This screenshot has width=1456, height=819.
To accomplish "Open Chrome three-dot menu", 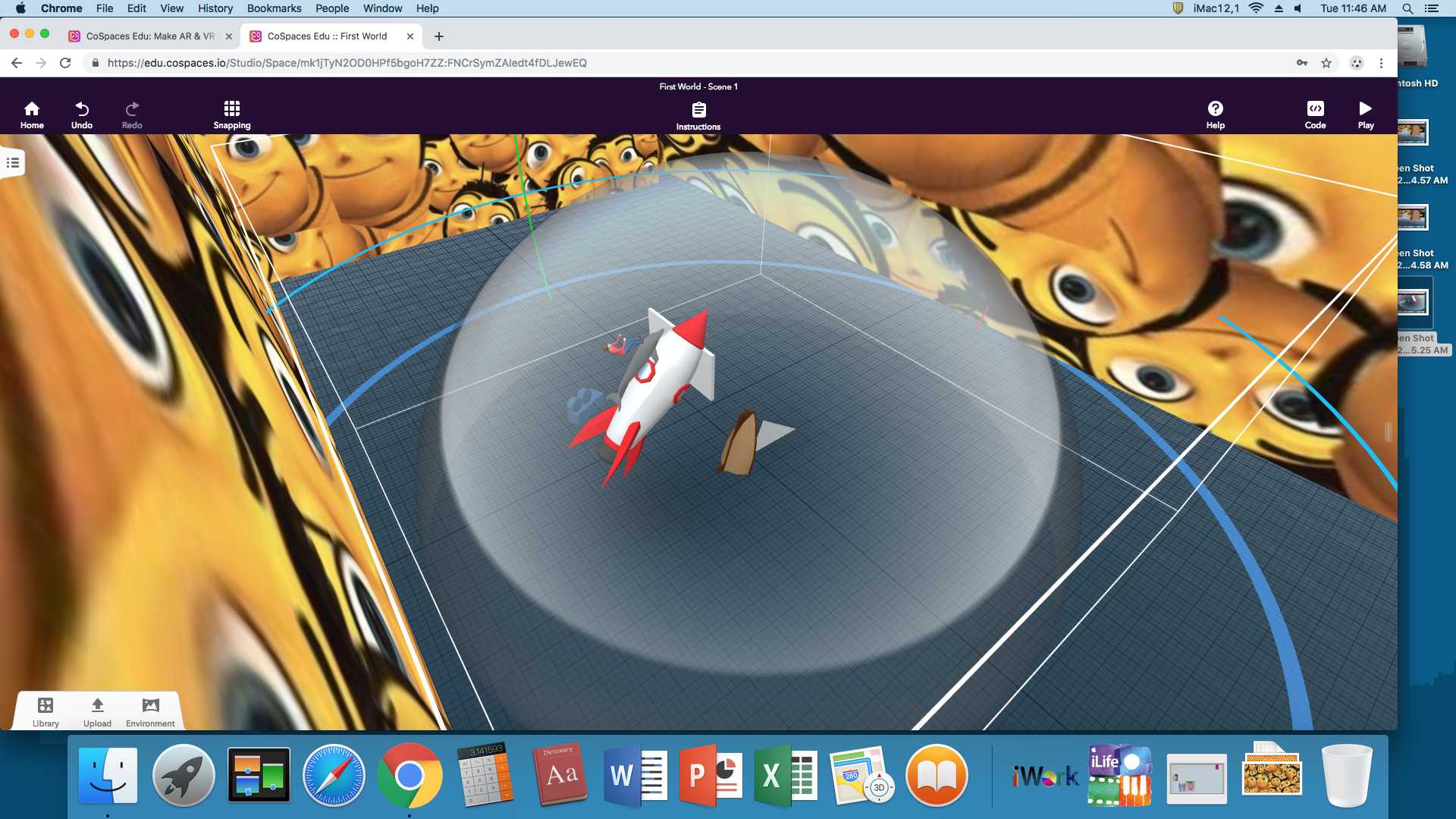I will [1381, 63].
